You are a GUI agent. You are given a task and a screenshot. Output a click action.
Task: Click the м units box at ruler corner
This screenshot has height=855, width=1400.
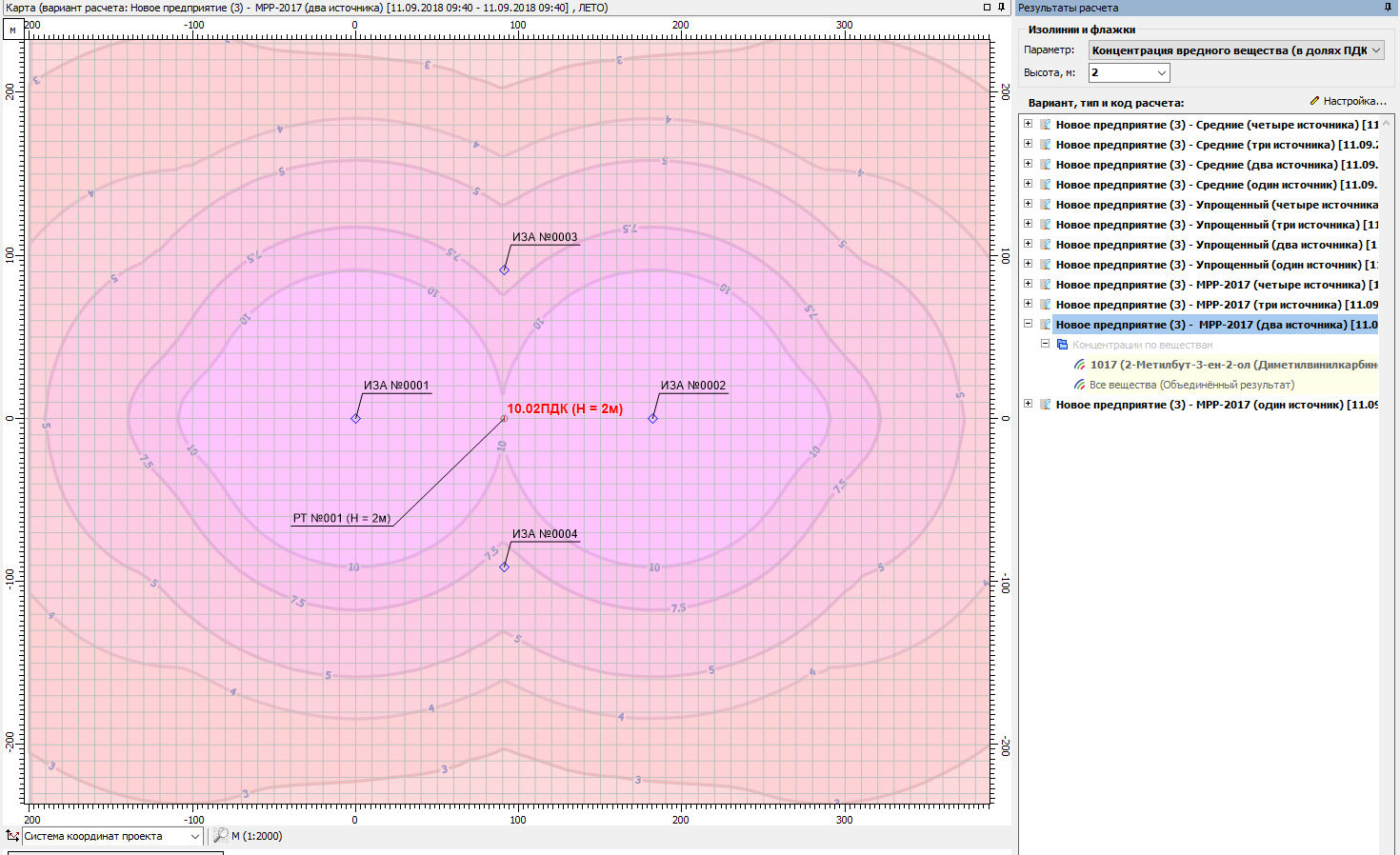click(12, 30)
